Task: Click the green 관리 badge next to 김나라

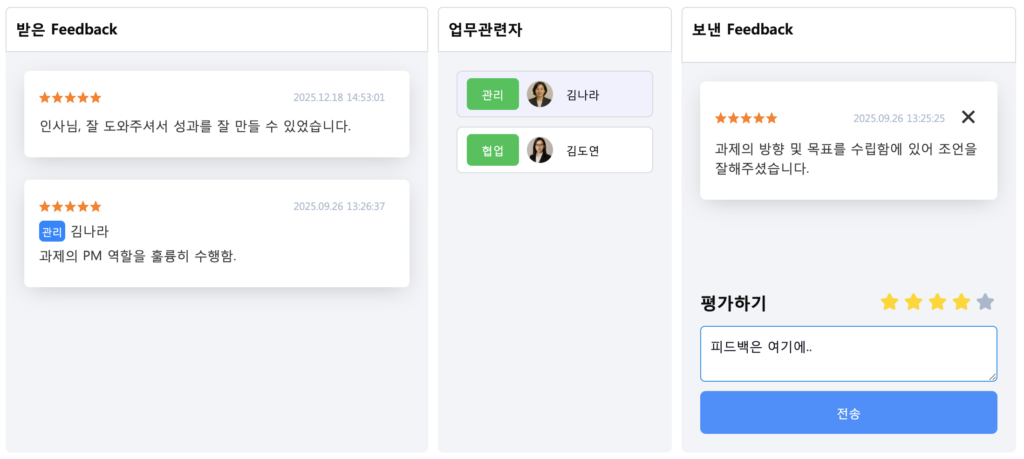Action: [492, 94]
